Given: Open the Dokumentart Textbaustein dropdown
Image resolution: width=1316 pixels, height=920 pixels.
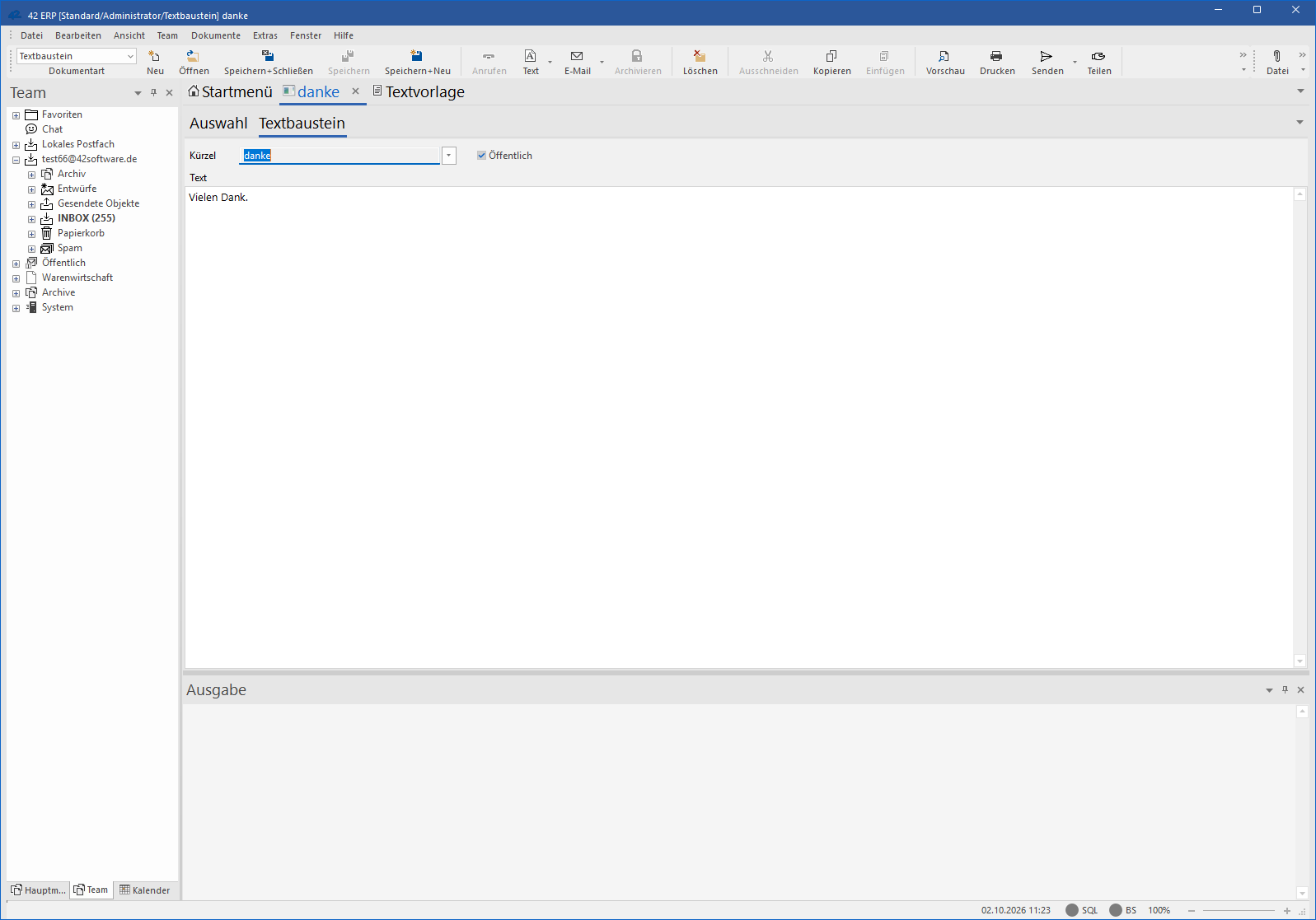Looking at the screenshot, I should [130, 56].
